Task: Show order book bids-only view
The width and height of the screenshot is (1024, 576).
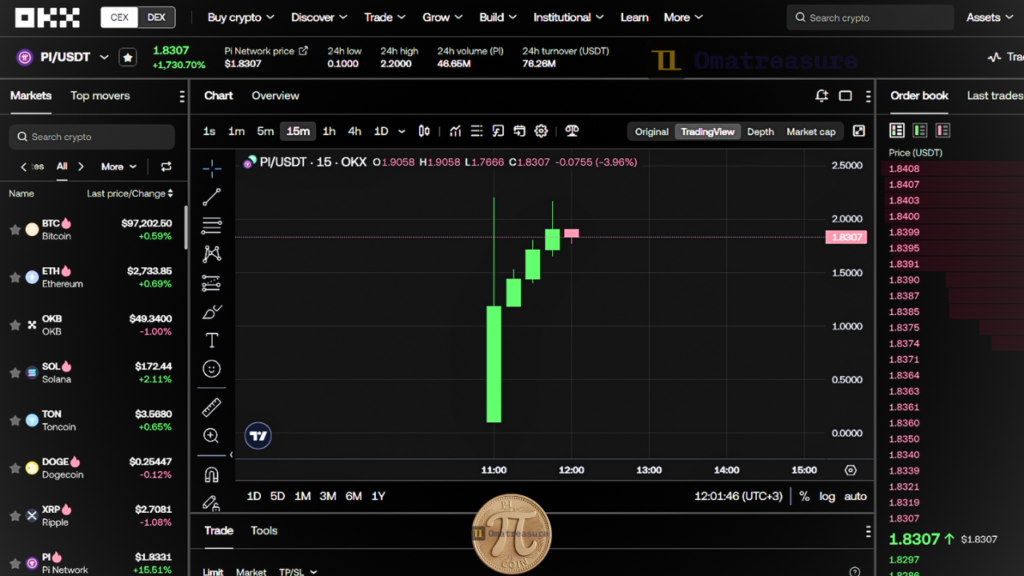Action: [920, 131]
